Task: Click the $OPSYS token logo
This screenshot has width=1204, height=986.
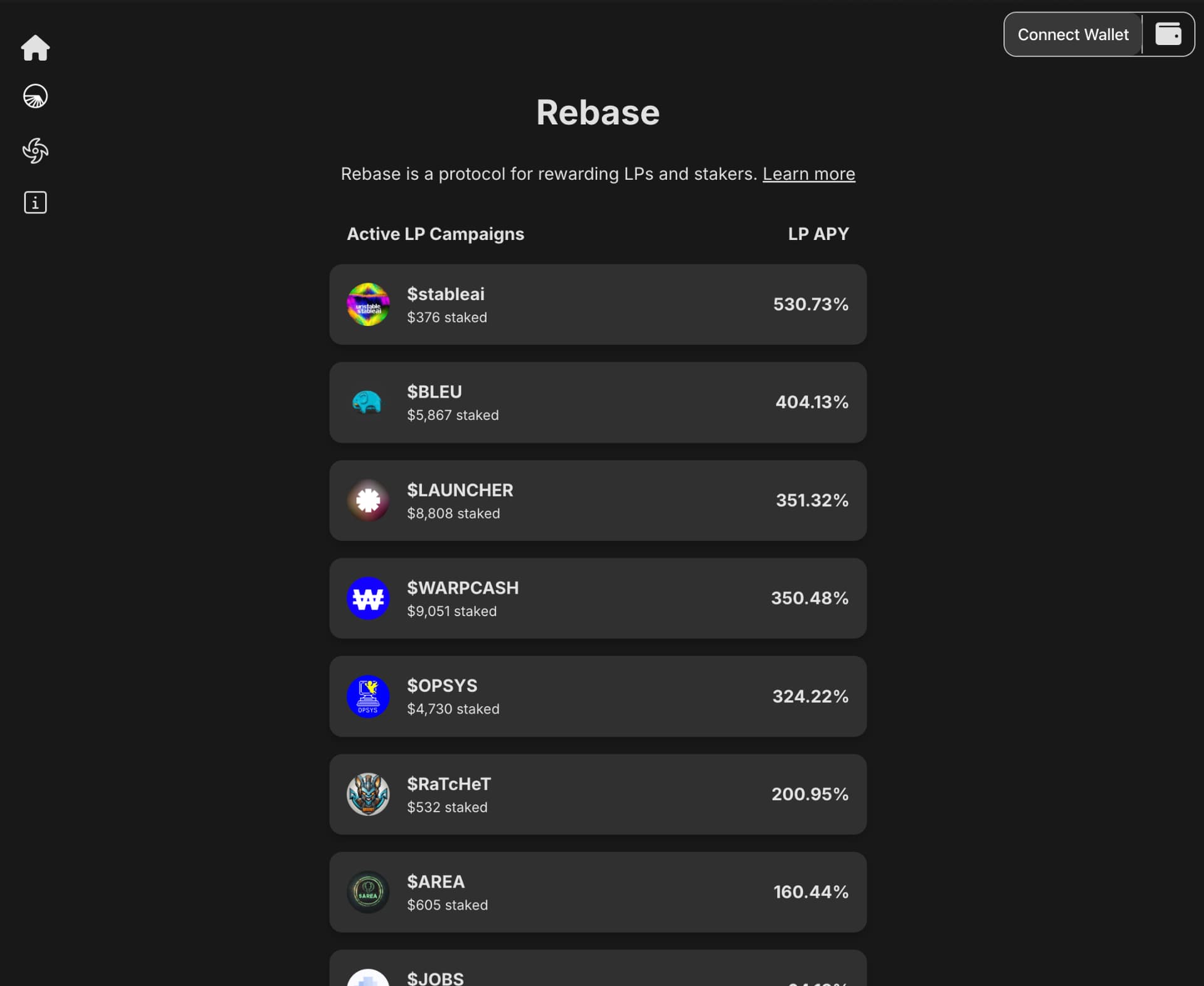Action: pyautogui.click(x=368, y=696)
